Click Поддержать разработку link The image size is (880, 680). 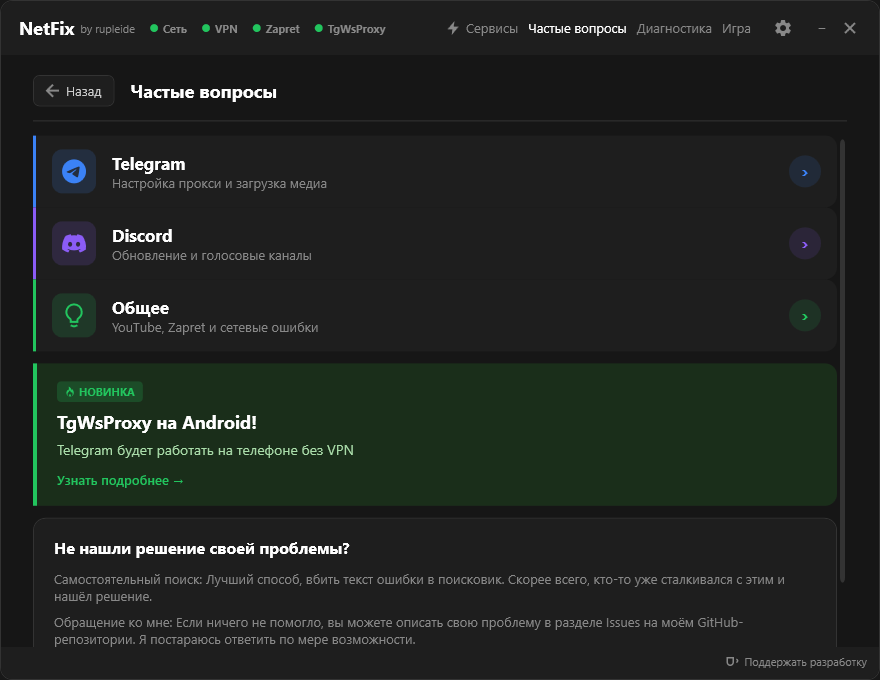[805, 662]
